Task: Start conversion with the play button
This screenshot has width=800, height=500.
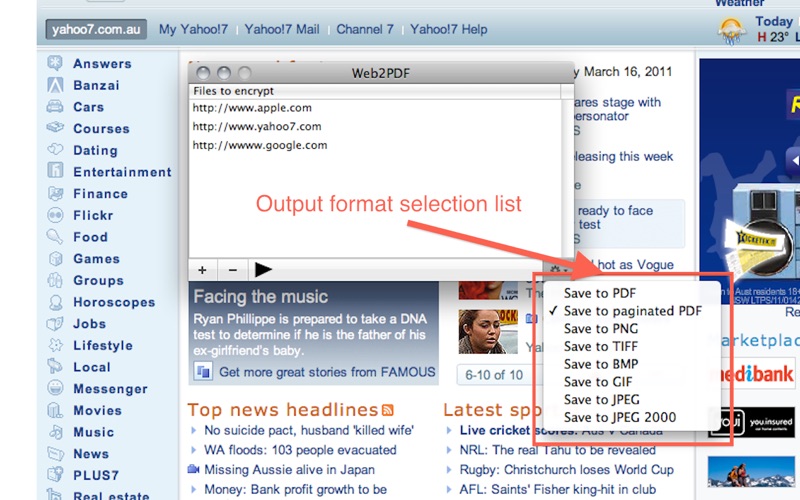Action: coord(263,270)
